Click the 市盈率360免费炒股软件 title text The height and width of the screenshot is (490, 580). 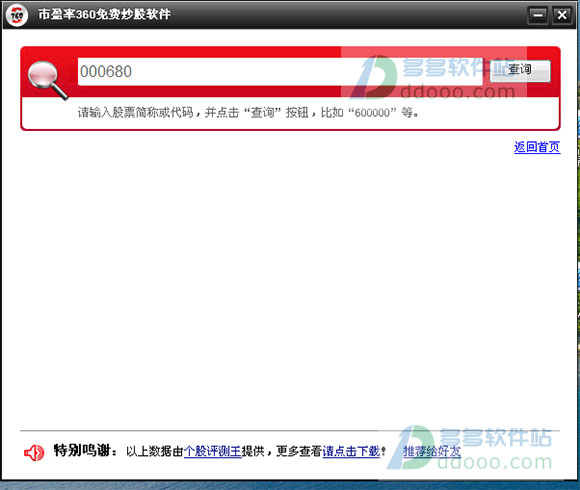104,14
